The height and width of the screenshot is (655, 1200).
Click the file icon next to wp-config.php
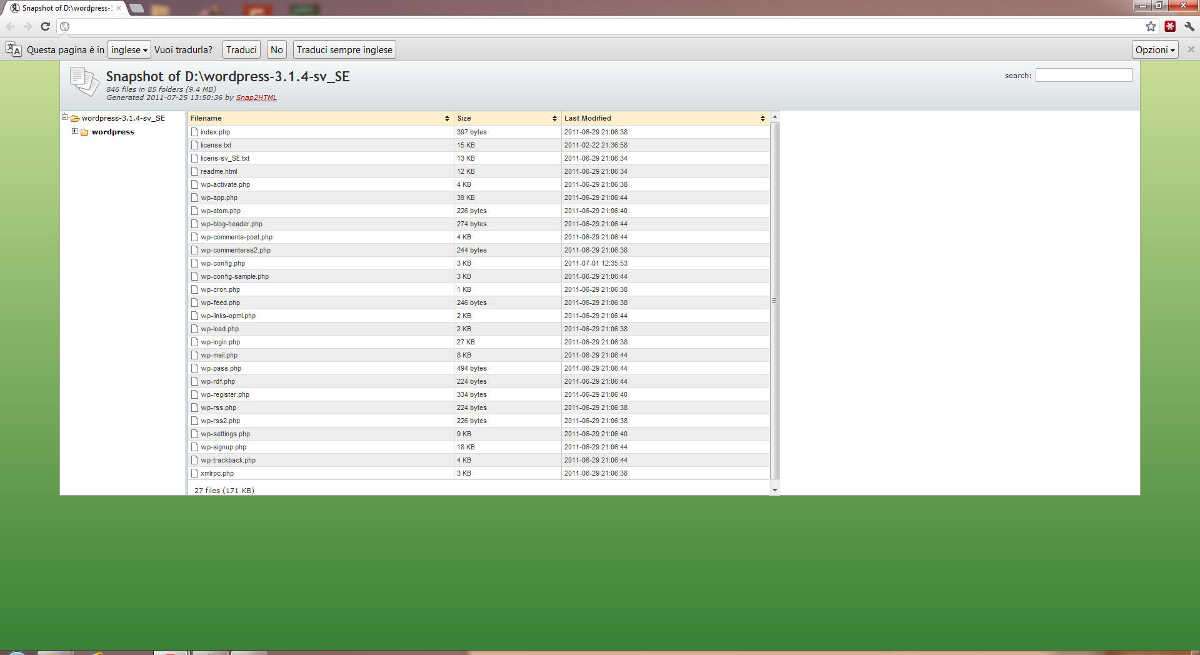click(195, 263)
